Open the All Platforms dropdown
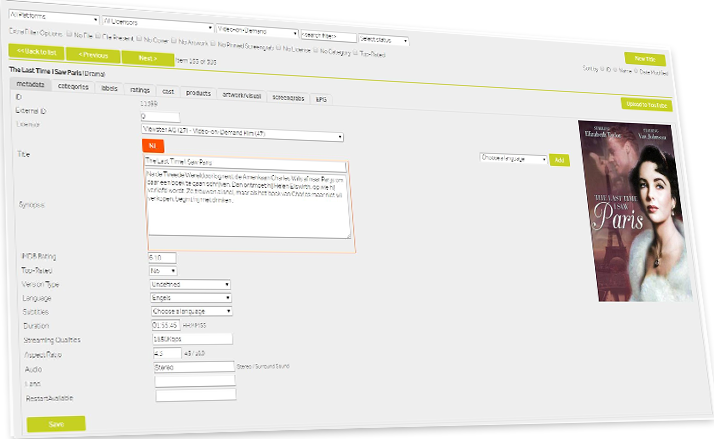The width and height of the screenshot is (714, 439). click(x=51, y=18)
